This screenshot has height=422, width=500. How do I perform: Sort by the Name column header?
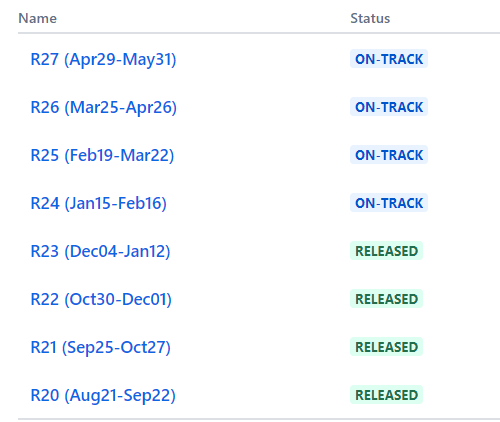click(37, 18)
